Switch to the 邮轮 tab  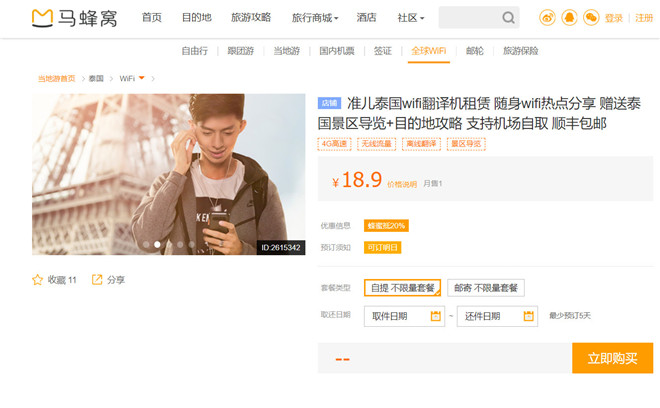coord(475,51)
